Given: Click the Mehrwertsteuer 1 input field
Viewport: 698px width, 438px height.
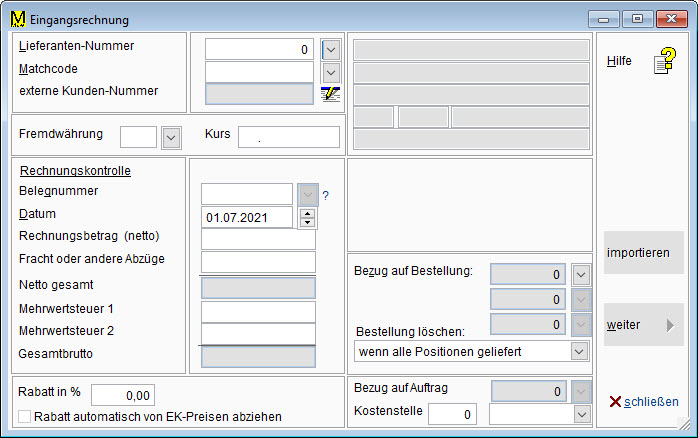Looking at the screenshot, I should [x=258, y=312].
